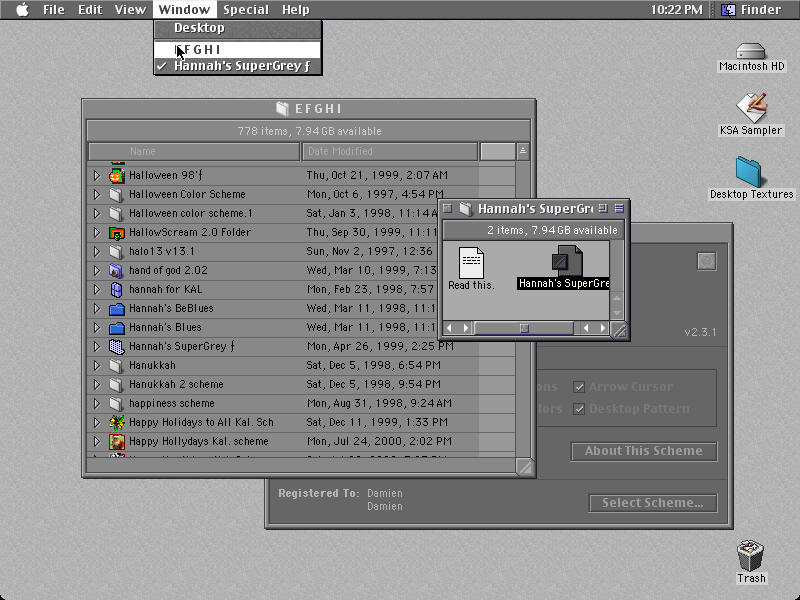Select the KSA Sampler desktop icon

tap(751, 108)
